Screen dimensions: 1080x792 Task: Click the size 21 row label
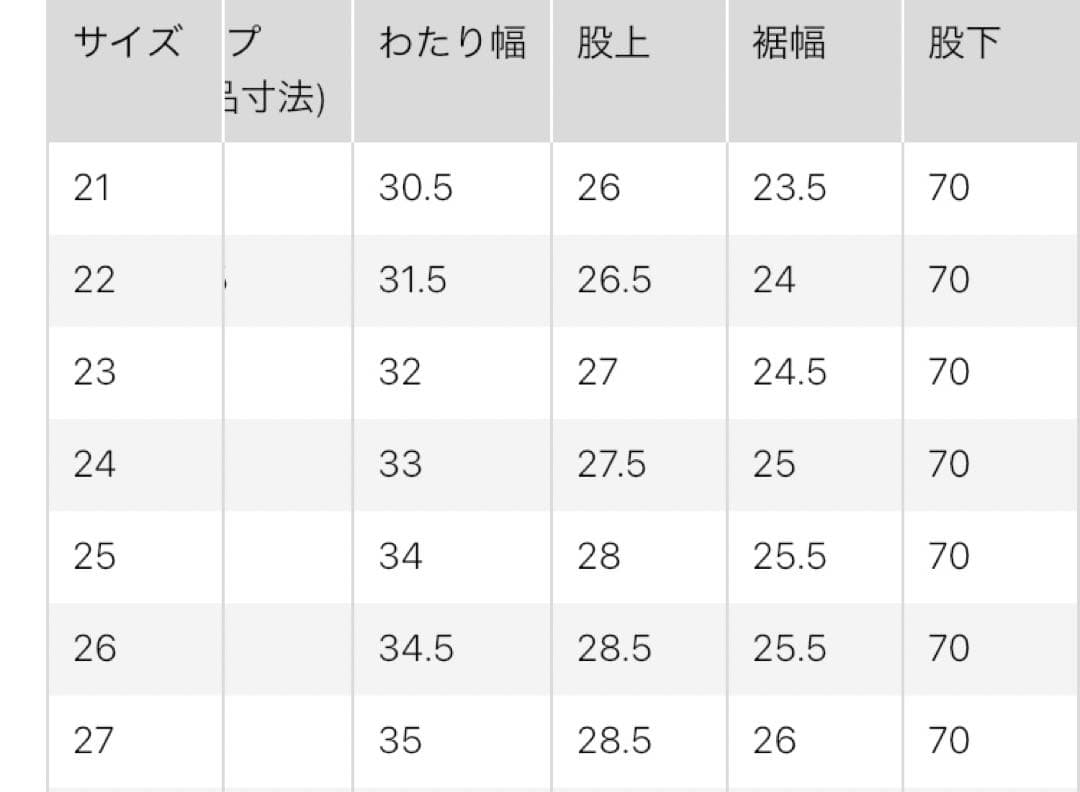tap(92, 188)
